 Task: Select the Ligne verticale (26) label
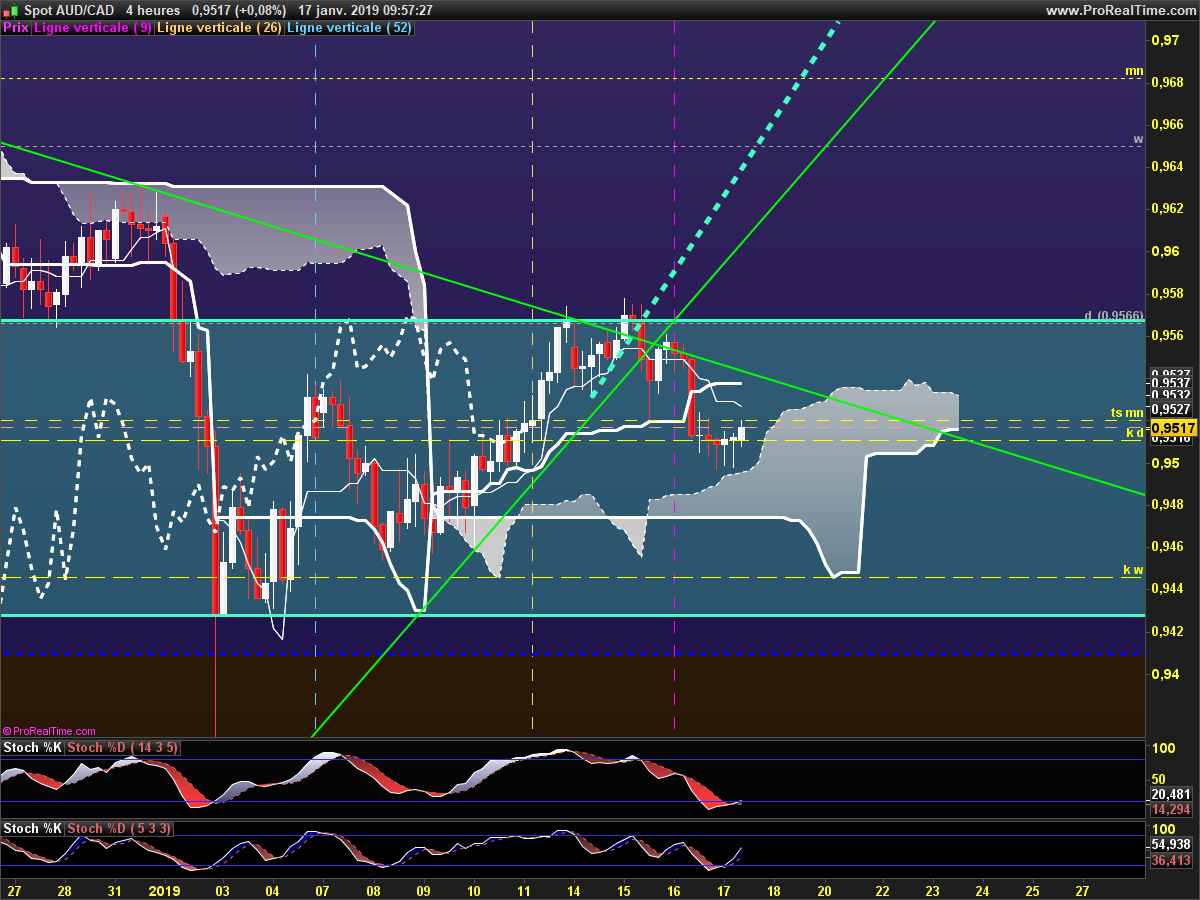[x=220, y=28]
